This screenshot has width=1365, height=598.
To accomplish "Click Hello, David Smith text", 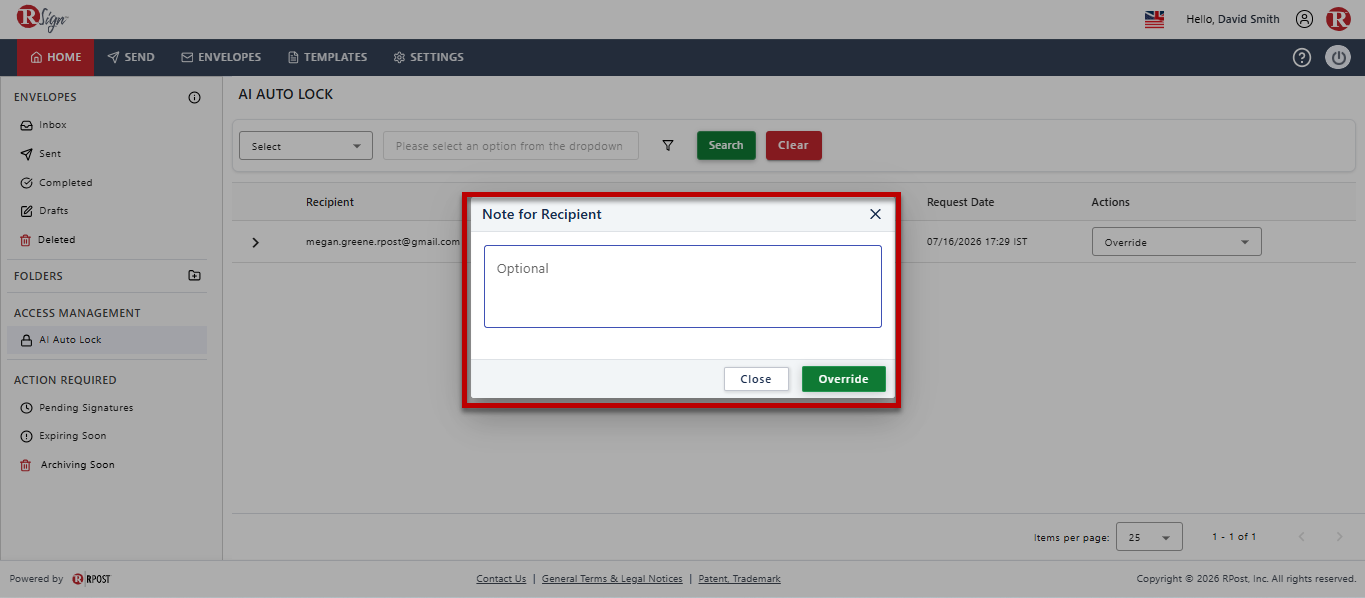I will point(1232,19).
